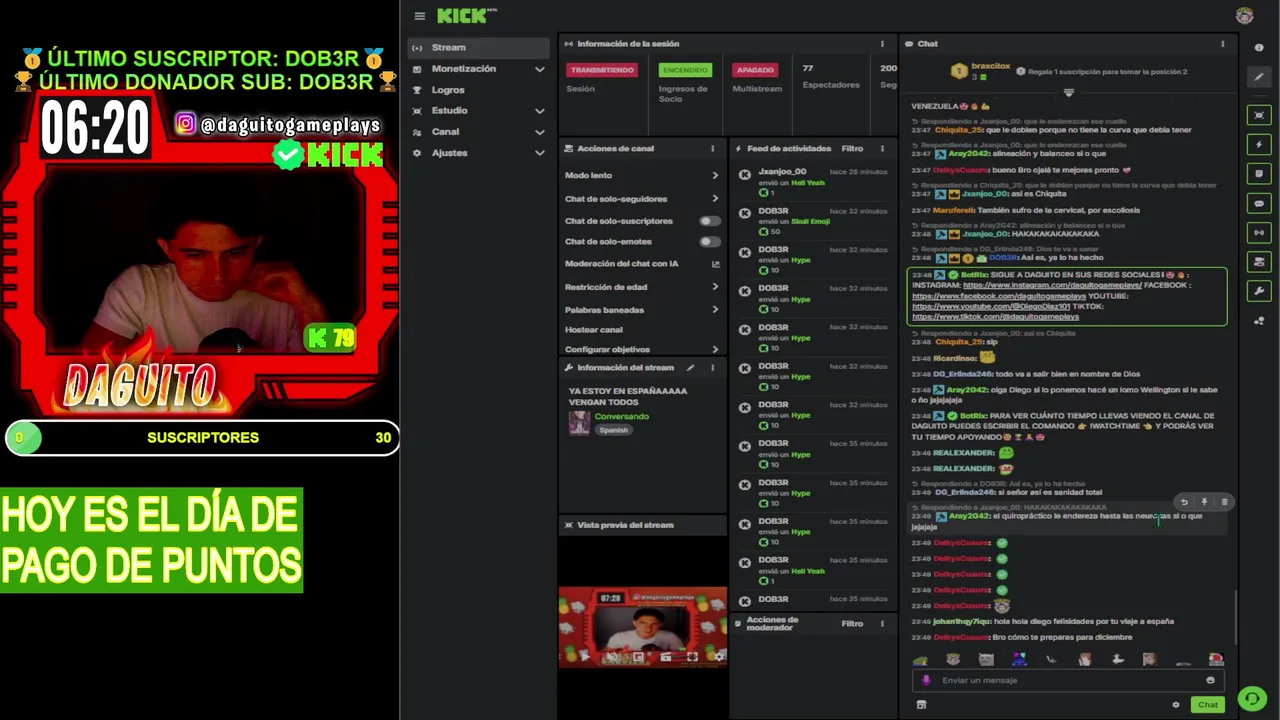Open the profile avatar at top right
The height and width of the screenshot is (720, 1280).
(1245, 16)
